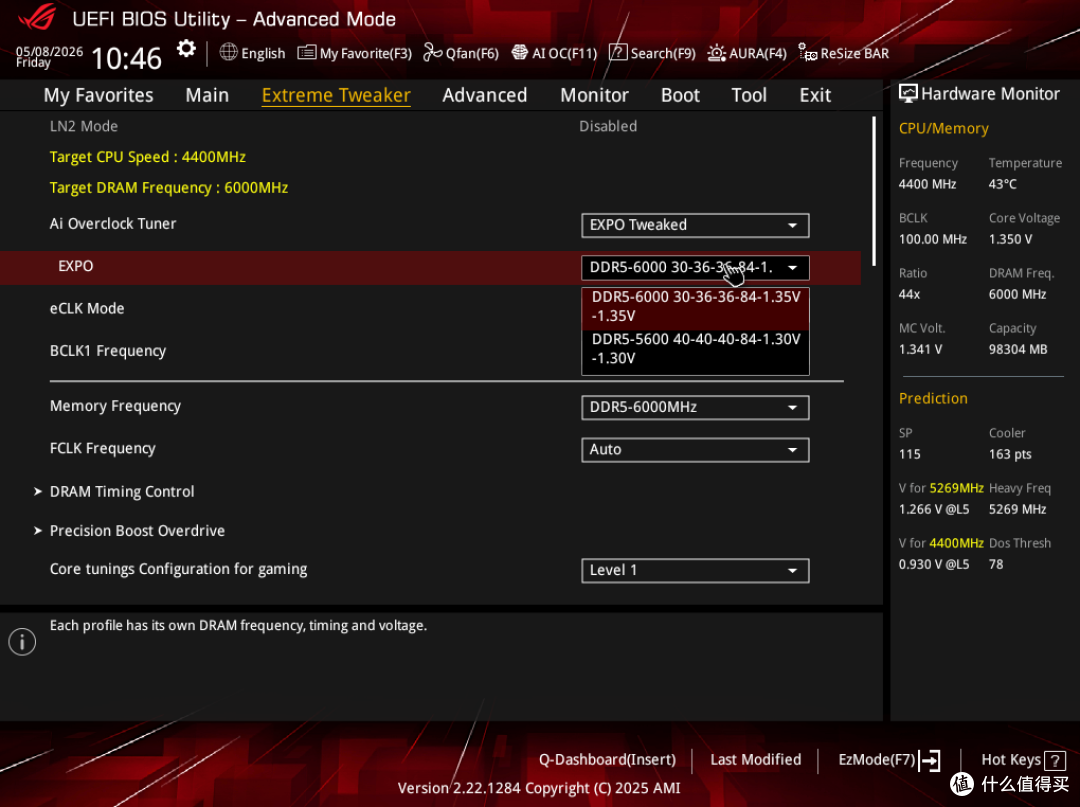Screen dimensions: 1080x807
Task: Collapse the EXPO profile dropdown
Action: [695, 268]
